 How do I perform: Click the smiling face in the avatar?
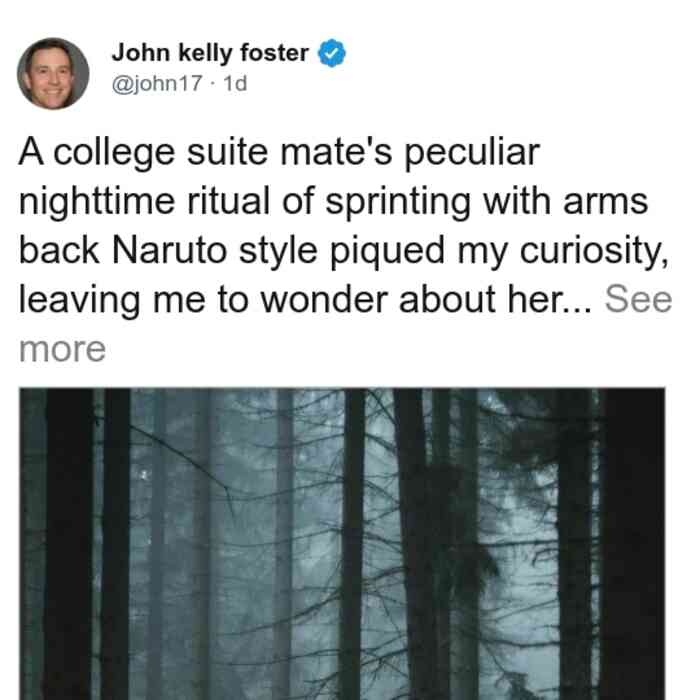(x=50, y=77)
